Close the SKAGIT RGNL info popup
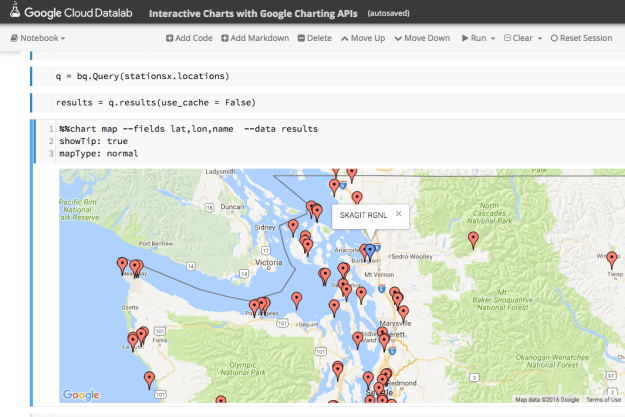 399,214
